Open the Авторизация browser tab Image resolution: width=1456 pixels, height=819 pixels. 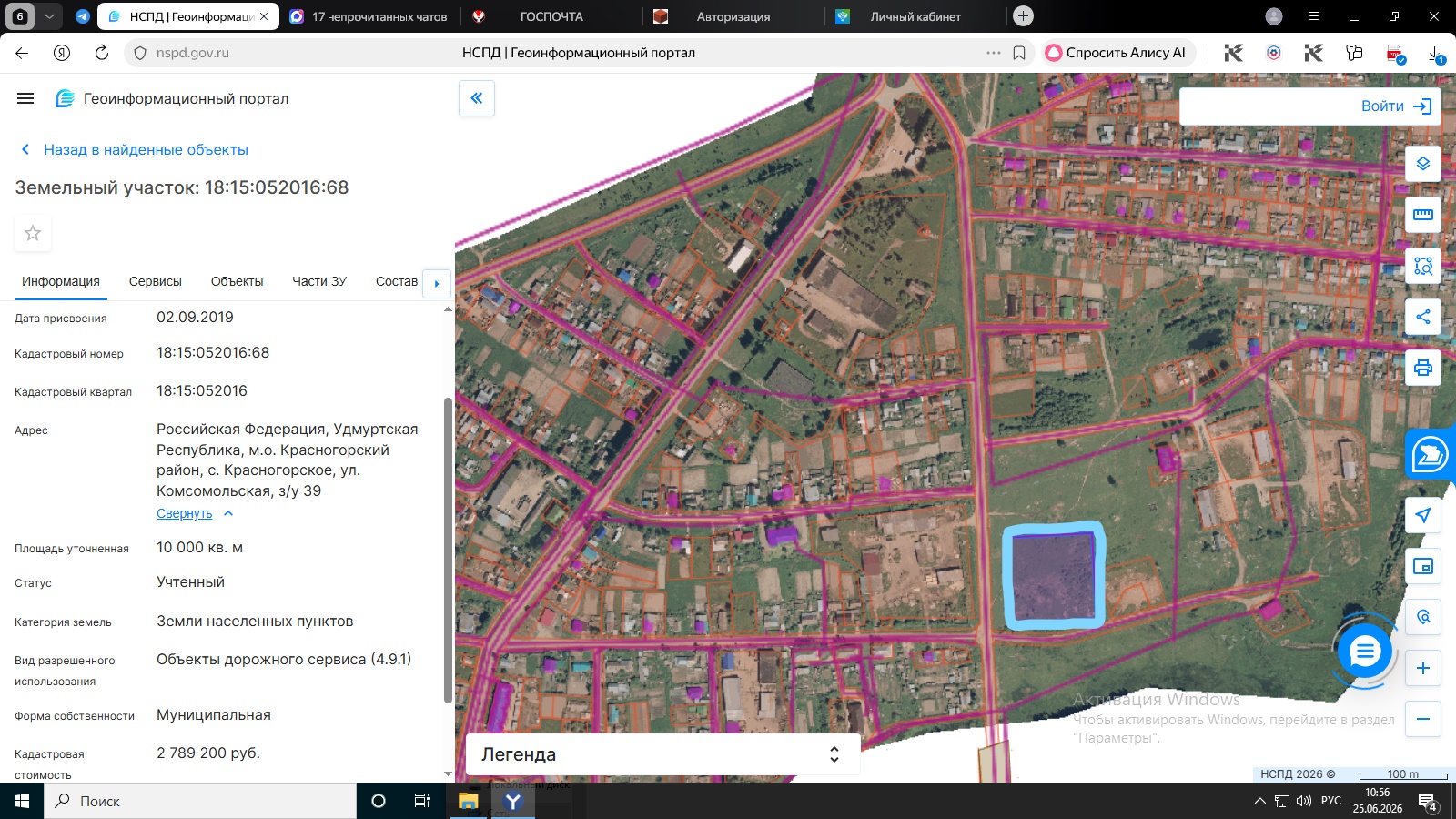[733, 16]
